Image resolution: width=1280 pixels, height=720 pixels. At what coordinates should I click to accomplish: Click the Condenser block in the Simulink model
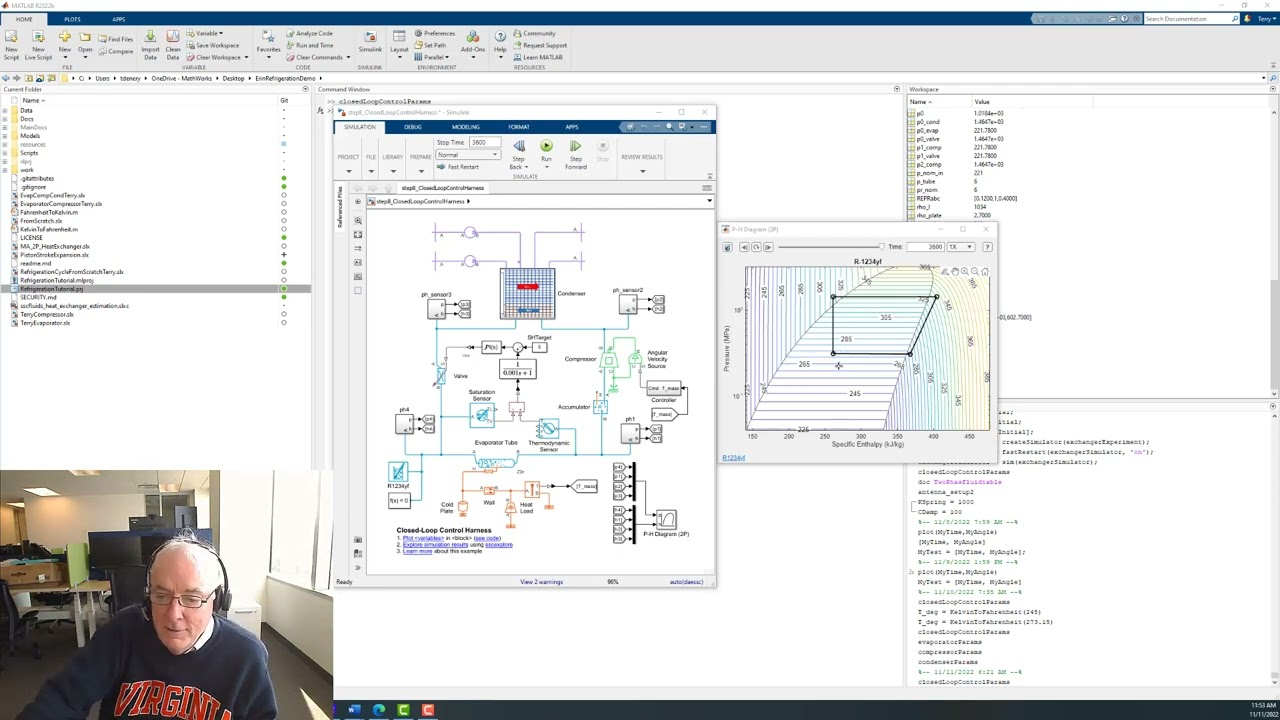coord(527,293)
